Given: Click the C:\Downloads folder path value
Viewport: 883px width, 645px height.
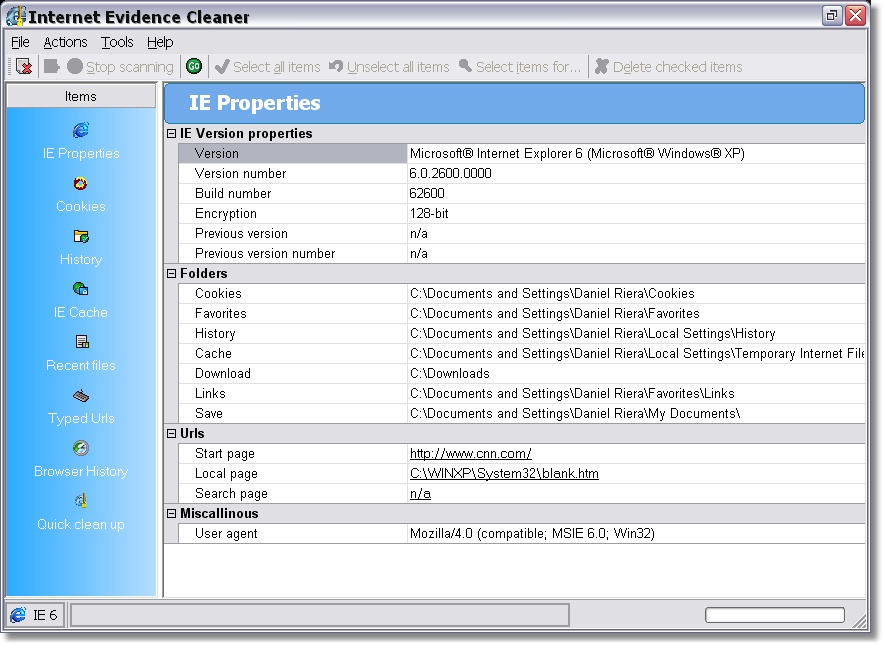Looking at the screenshot, I should pos(449,373).
